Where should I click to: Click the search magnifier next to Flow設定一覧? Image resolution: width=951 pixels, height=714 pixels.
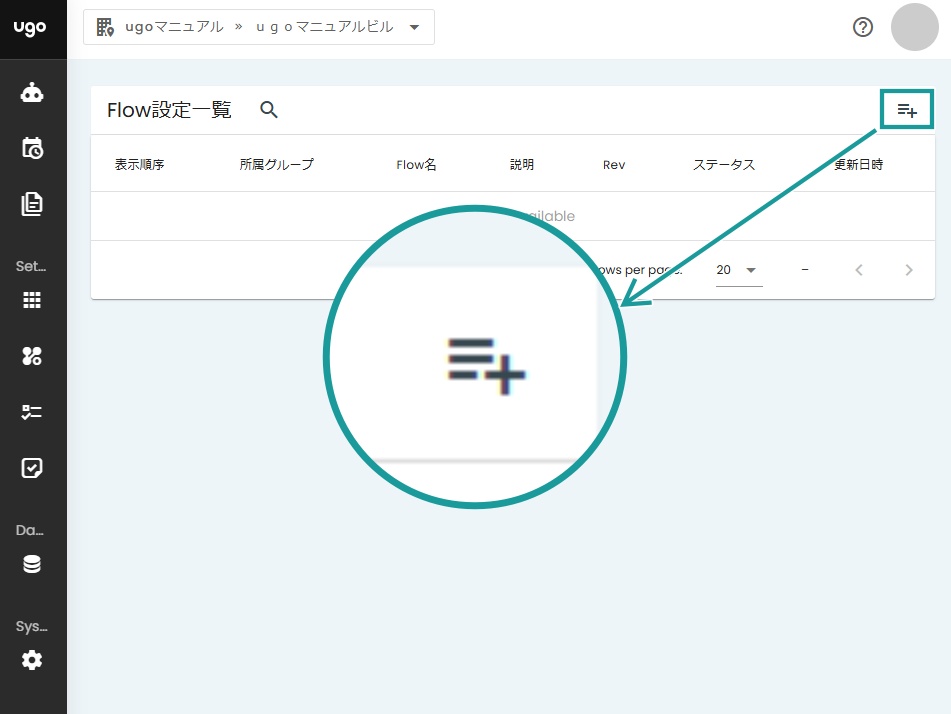click(x=268, y=110)
